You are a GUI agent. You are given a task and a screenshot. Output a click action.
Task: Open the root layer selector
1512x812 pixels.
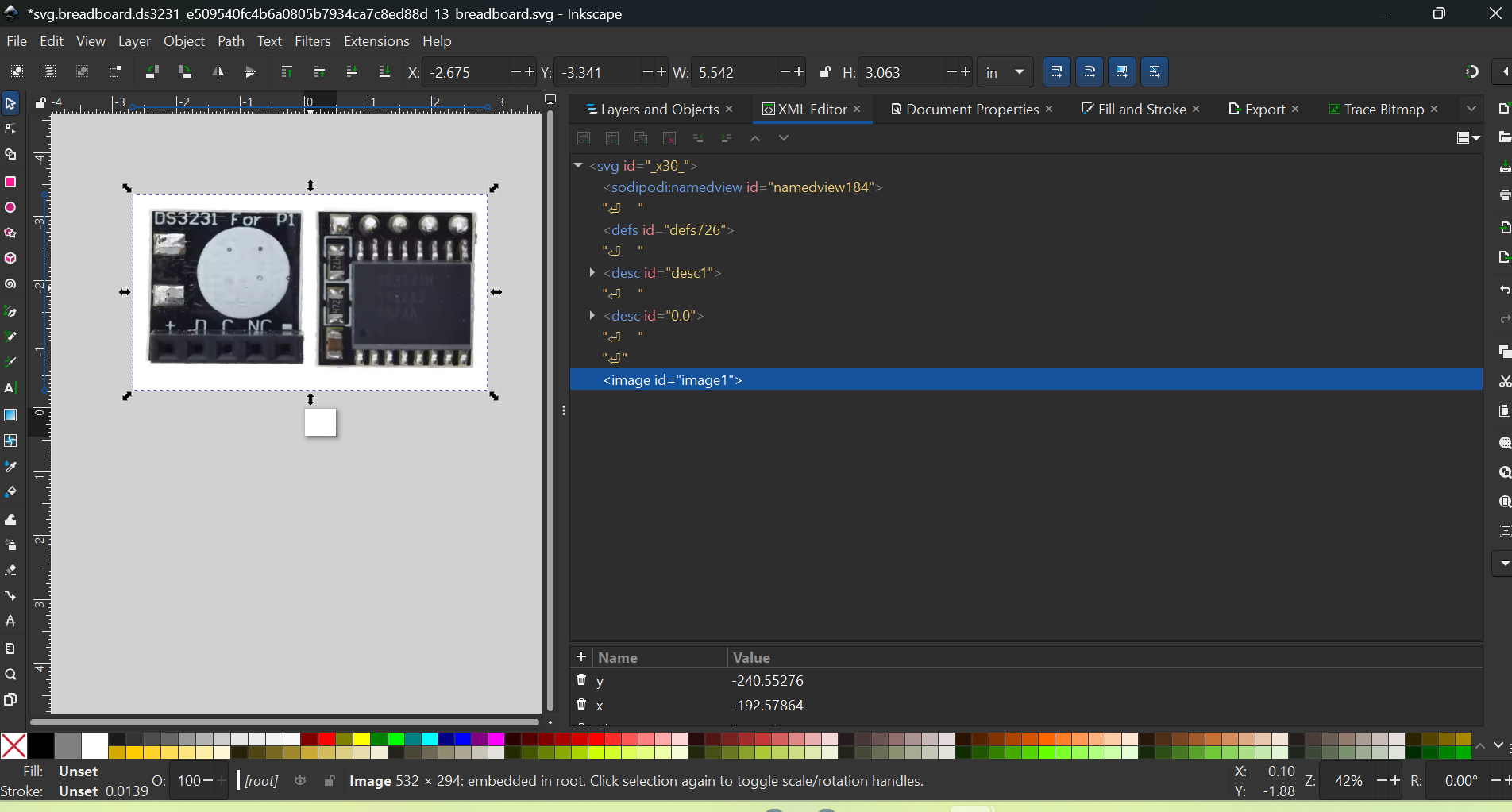261,781
